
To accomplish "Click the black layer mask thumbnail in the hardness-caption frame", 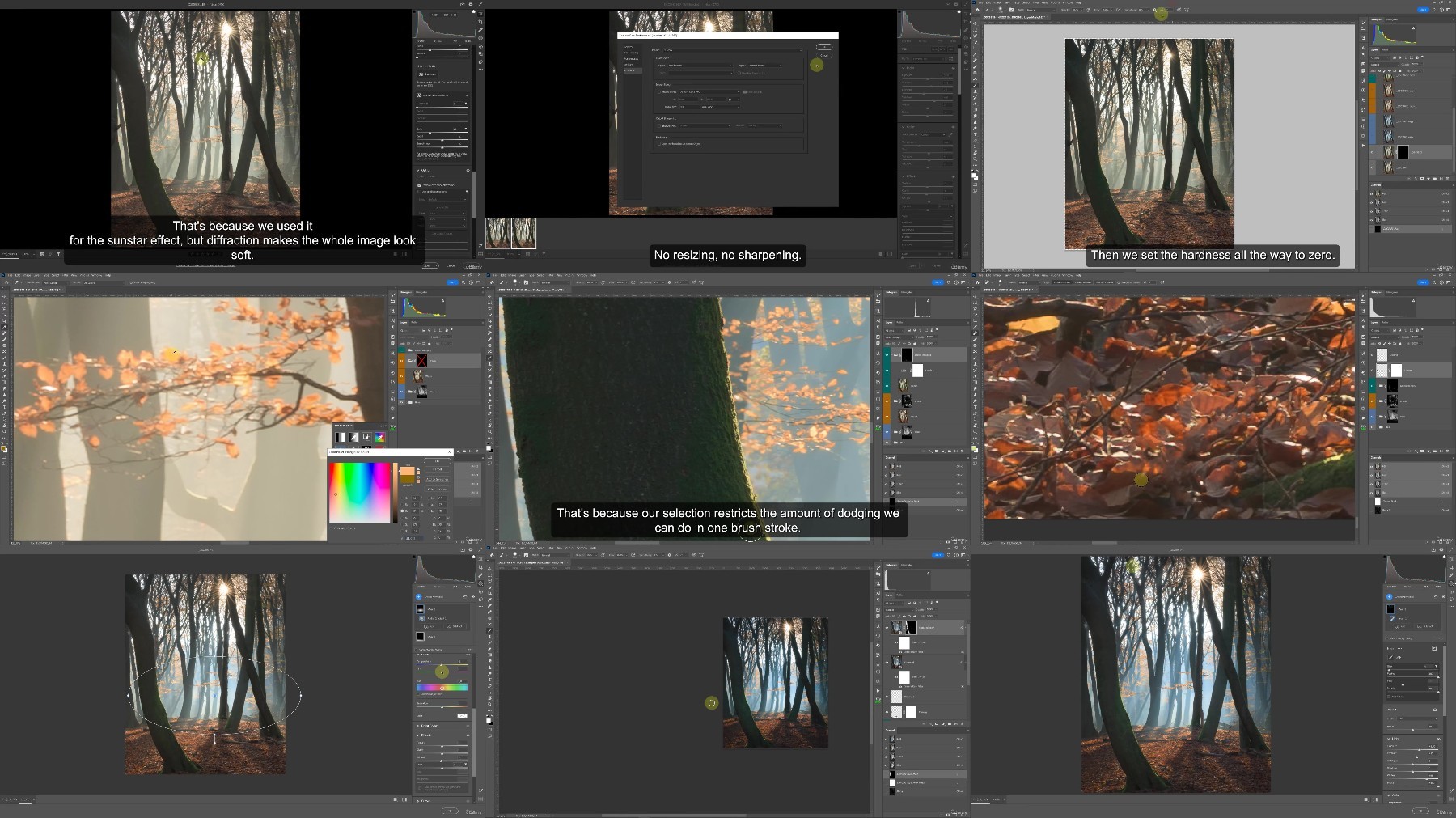I will pyautogui.click(x=1403, y=152).
